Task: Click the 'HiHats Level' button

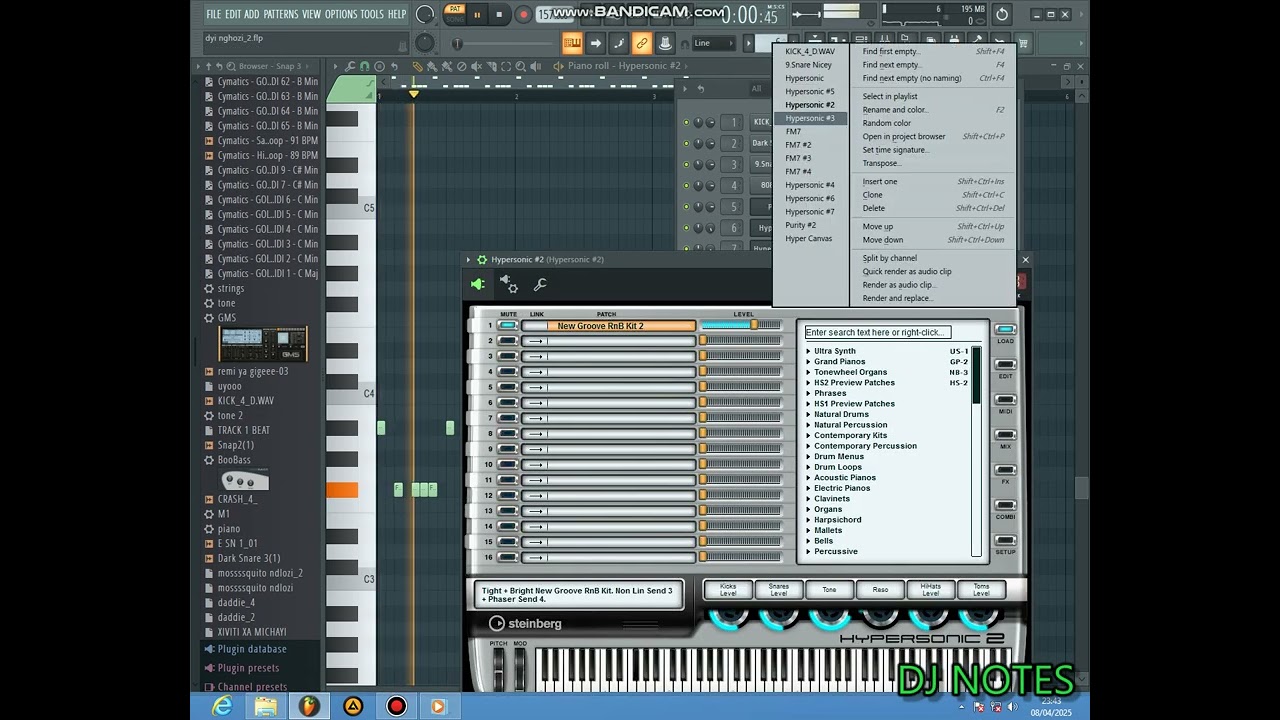Action: click(x=931, y=590)
